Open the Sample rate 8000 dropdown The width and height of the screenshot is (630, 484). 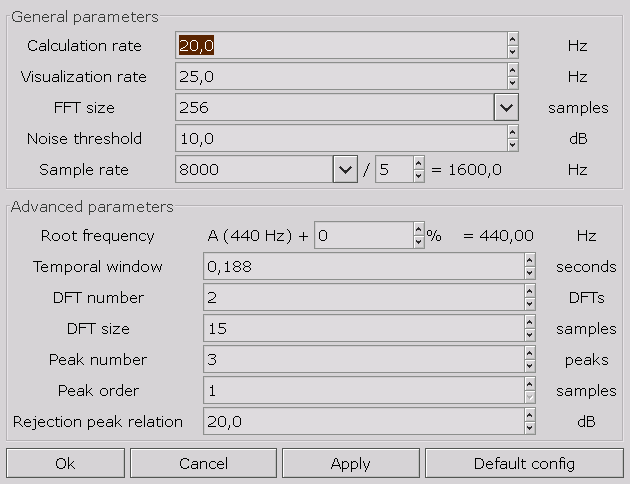pyautogui.click(x=345, y=169)
